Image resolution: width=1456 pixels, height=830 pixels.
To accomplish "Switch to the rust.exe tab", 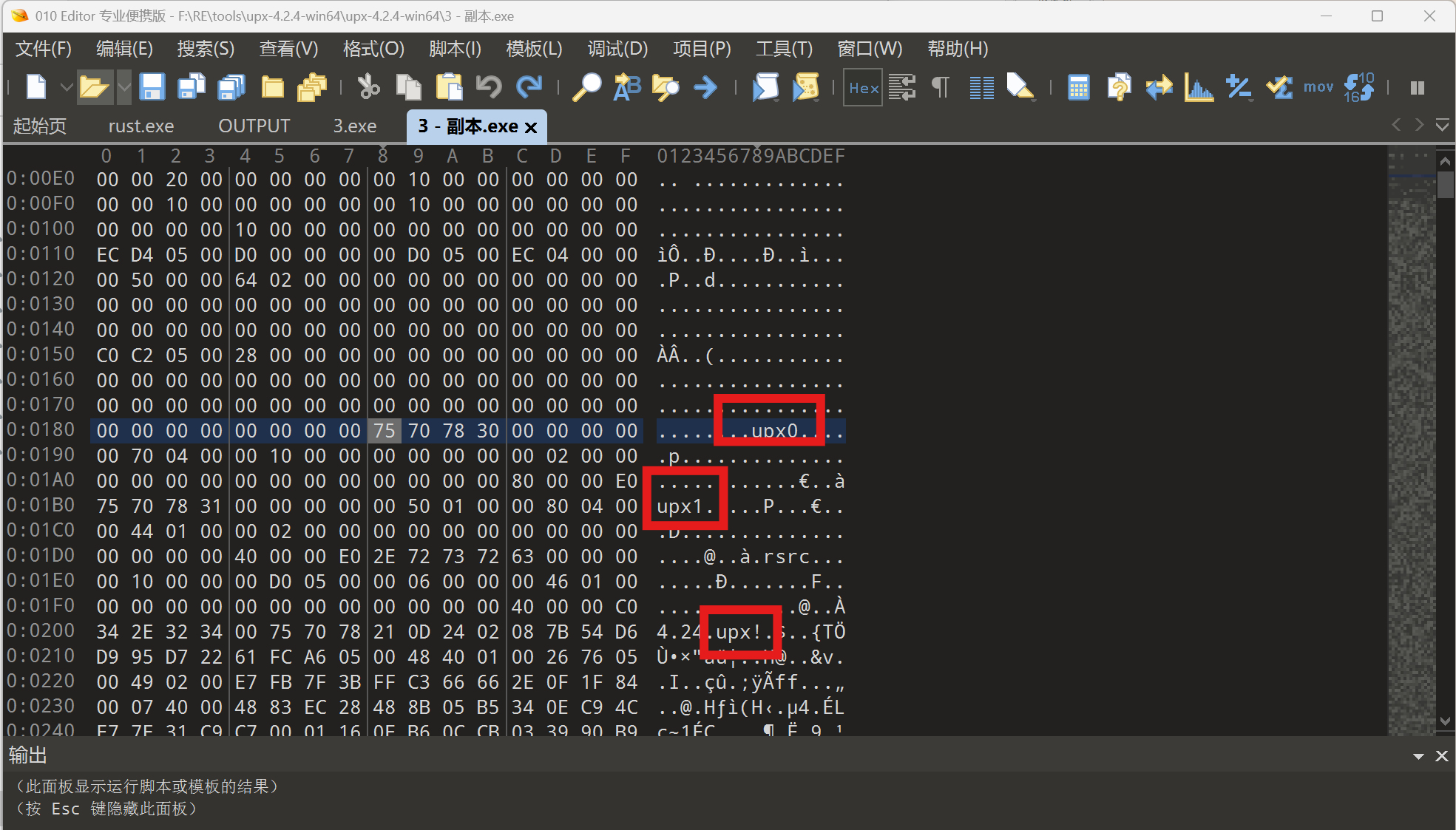I will pos(140,125).
